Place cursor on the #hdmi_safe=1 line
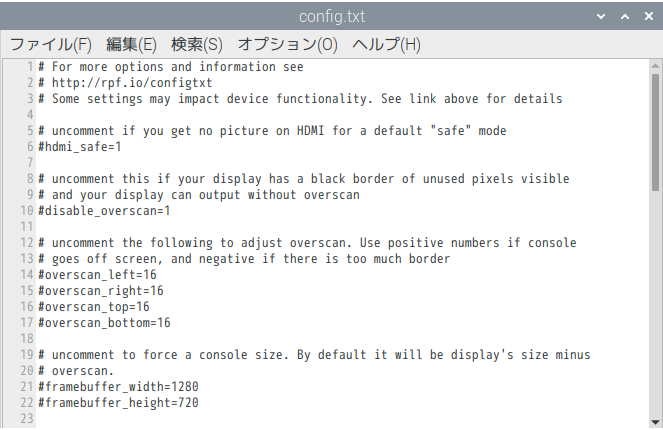This screenshot has height=430, width=663. click(80, 147)
